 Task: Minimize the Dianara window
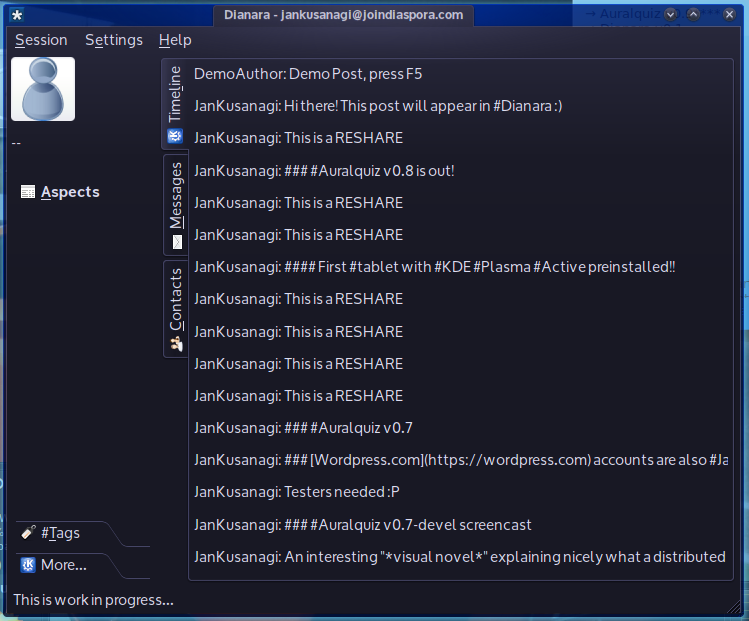click(671, 14)
